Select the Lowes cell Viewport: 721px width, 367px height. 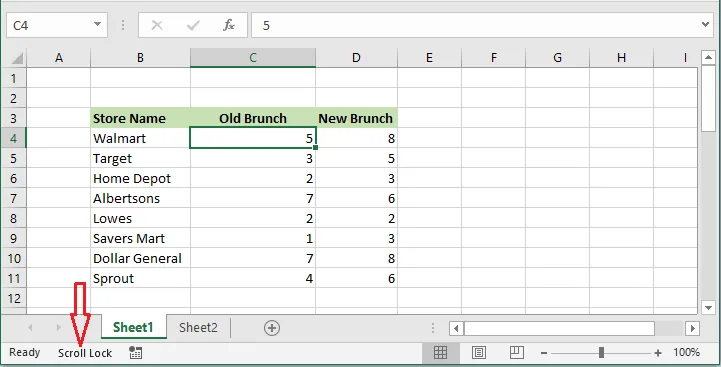point(140,218)
